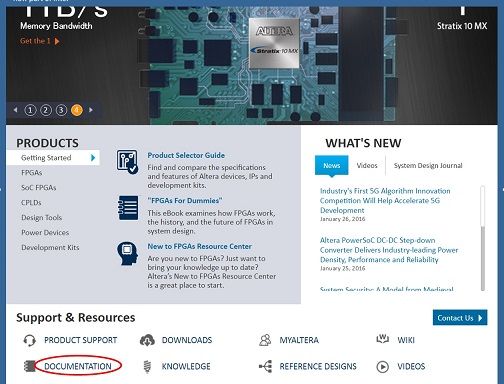Expand Getting Started products arrow
The height and width of the screenshot is (384, 504).
pyautogui.click(x=93, y=158)
